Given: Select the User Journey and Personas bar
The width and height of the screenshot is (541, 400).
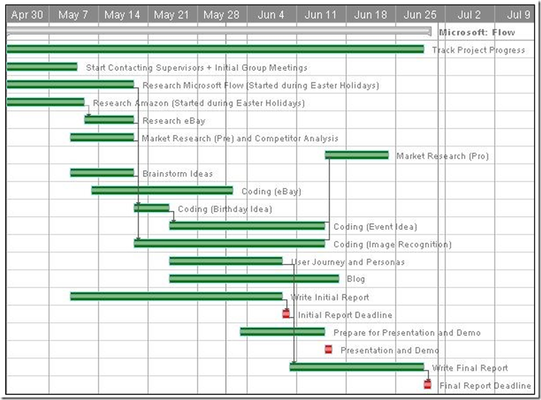Looking at the screenshot, I should (x=226, y=261).
